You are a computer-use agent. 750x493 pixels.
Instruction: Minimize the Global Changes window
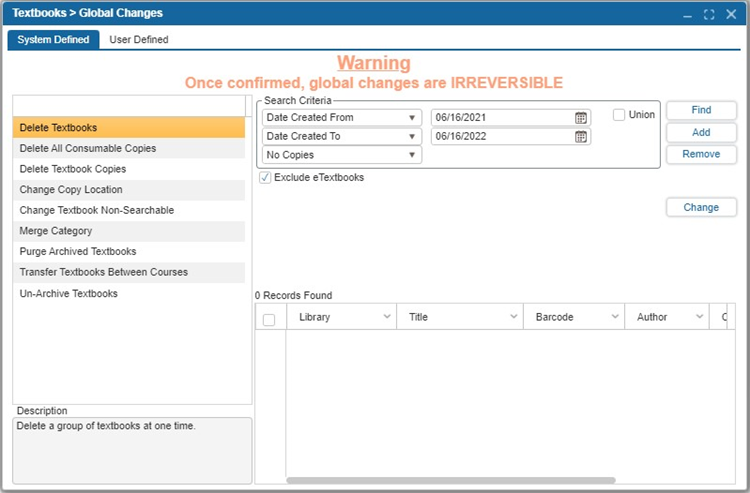[x=687, y=15]
